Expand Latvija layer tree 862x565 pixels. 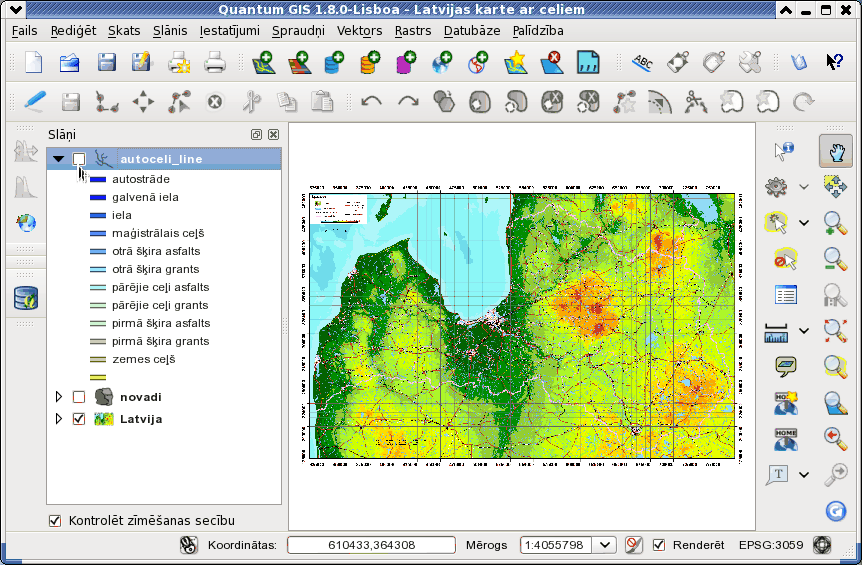[58, 419]
